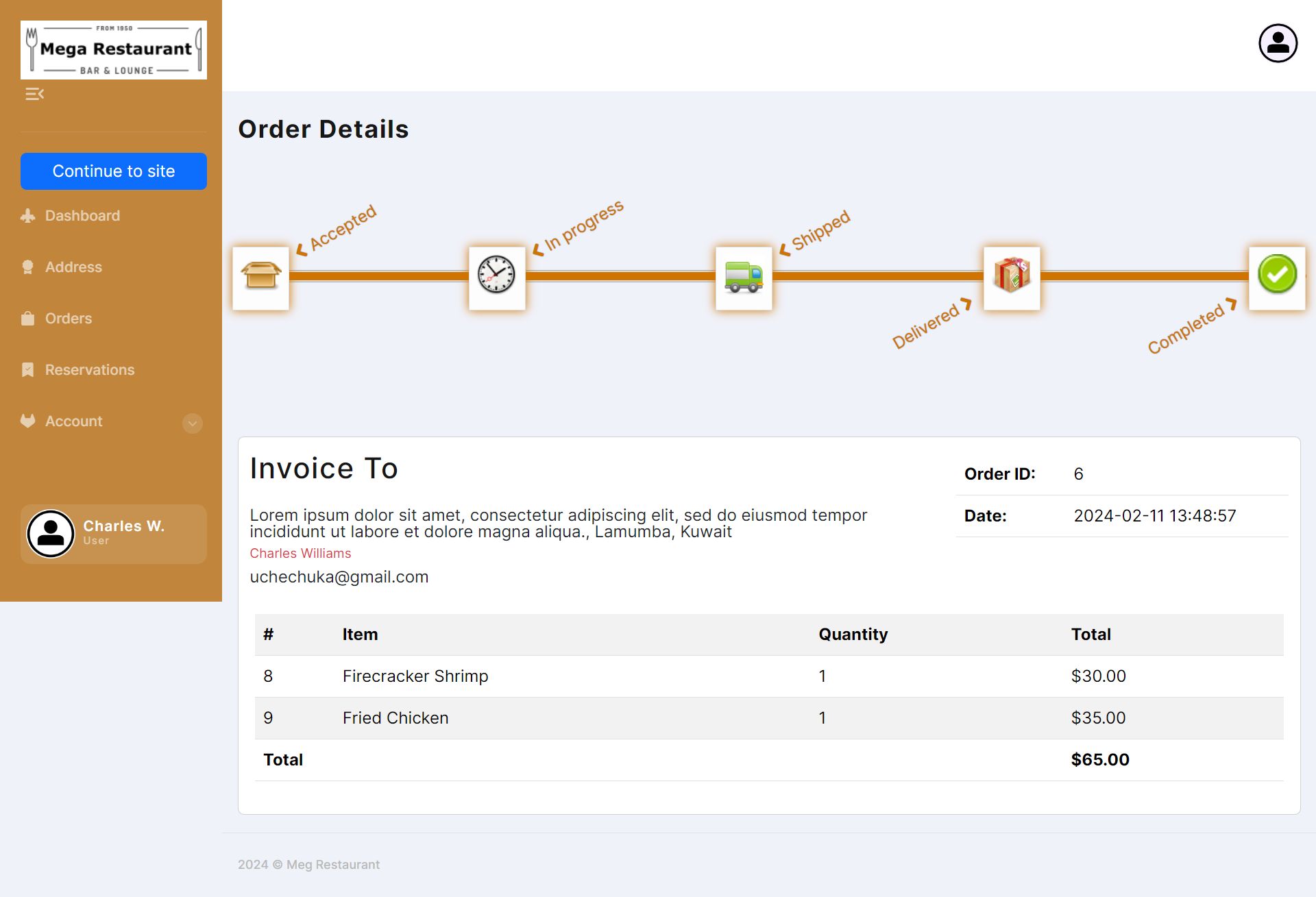Click the order progress track after Accepted
Image resolution: width=1316 pixels, height=897 pixels.
tap(378, 276)
